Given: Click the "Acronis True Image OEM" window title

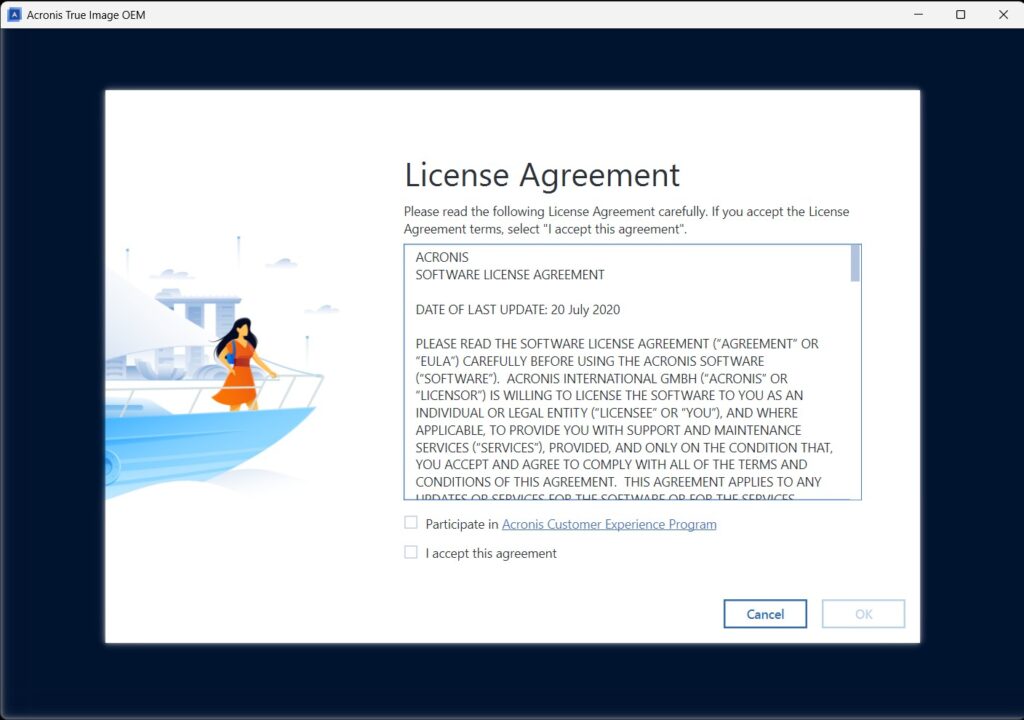Looking at the screenshot, I should click(x=86, y=15).
